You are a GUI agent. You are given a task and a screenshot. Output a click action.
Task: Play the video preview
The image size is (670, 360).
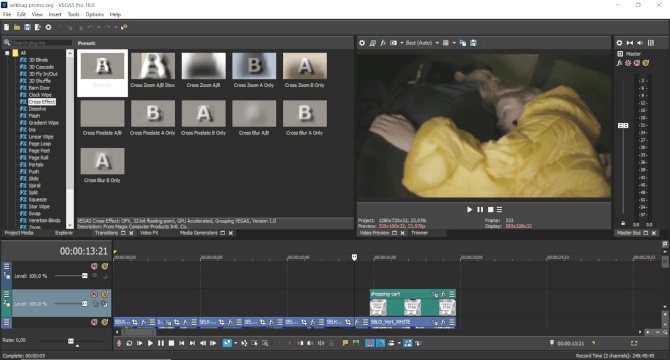(x=469, y=209)
